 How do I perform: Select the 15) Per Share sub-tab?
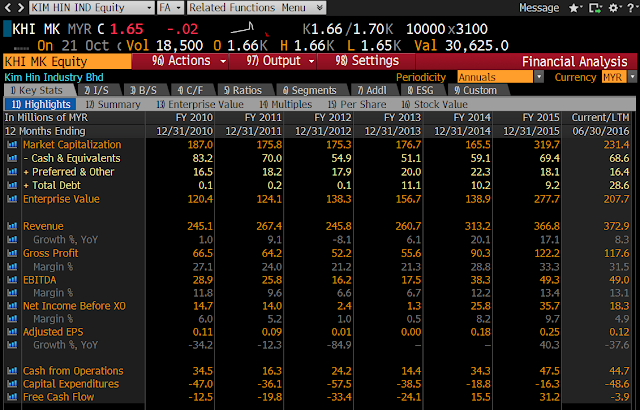coord(357,104)
